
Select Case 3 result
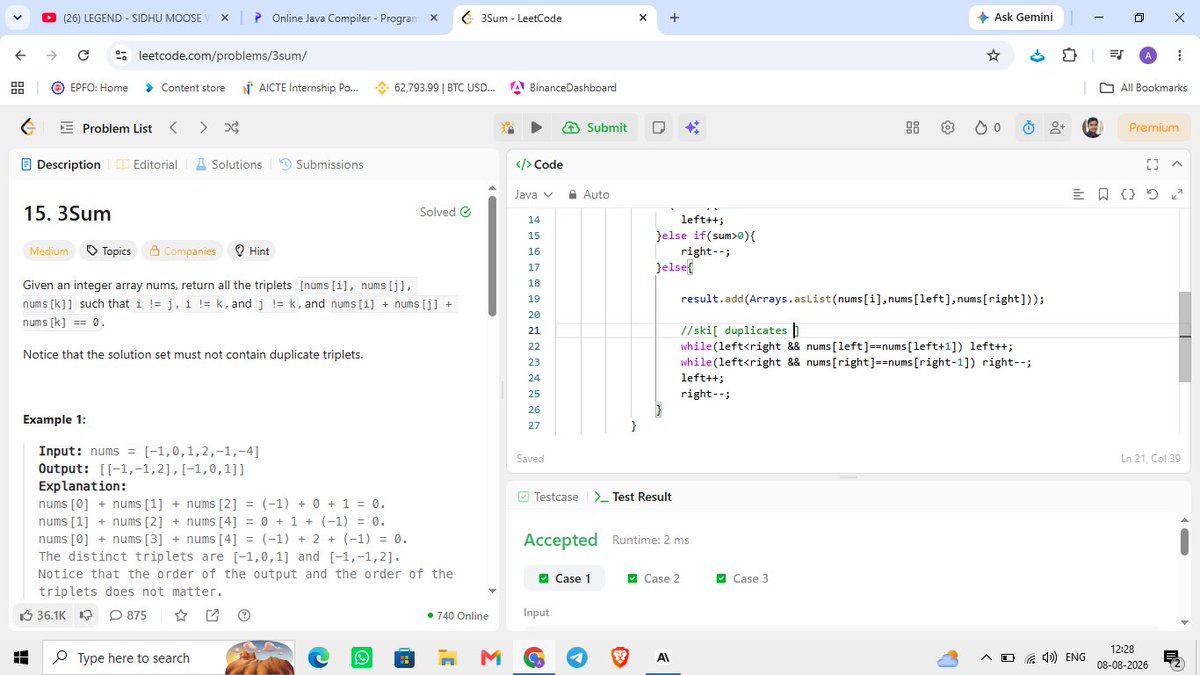pos(743,578)
